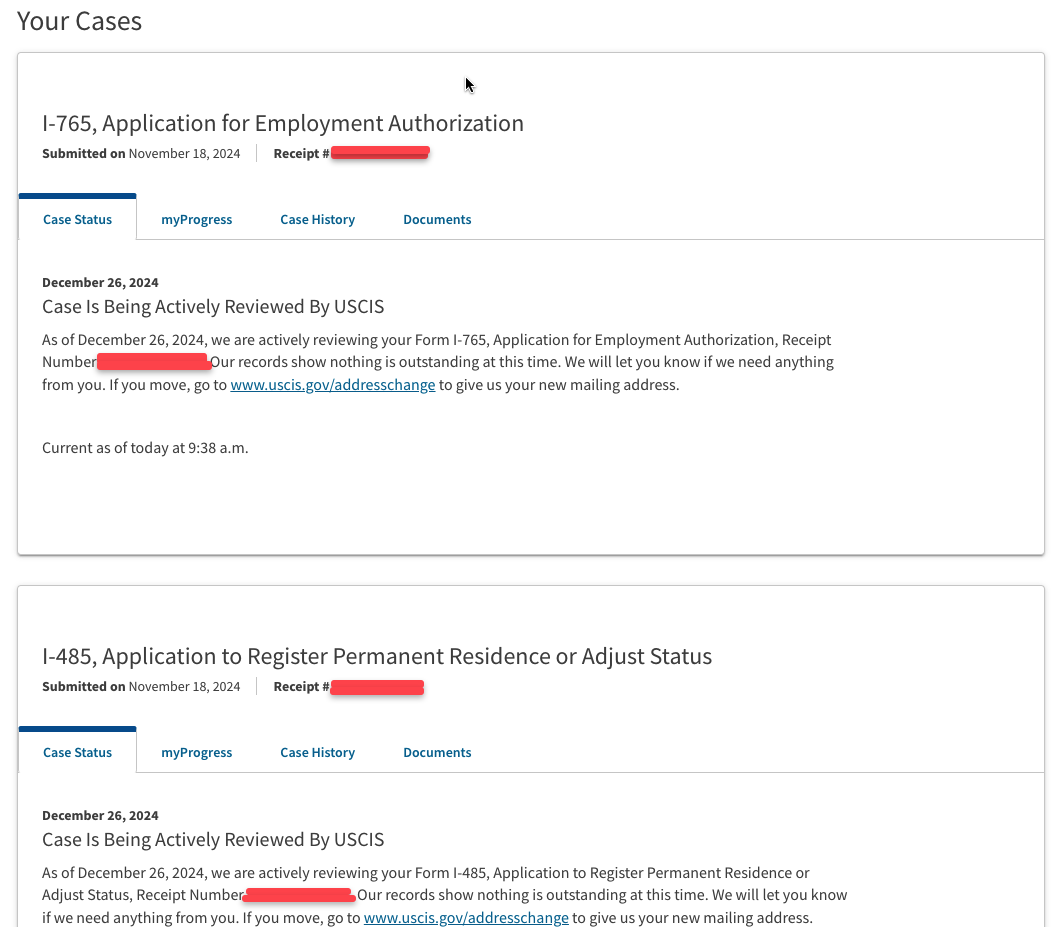This screenshot has width=1055, height=927.
Task: Click the redacted I-765 receipt number
Action: (380, 153)
